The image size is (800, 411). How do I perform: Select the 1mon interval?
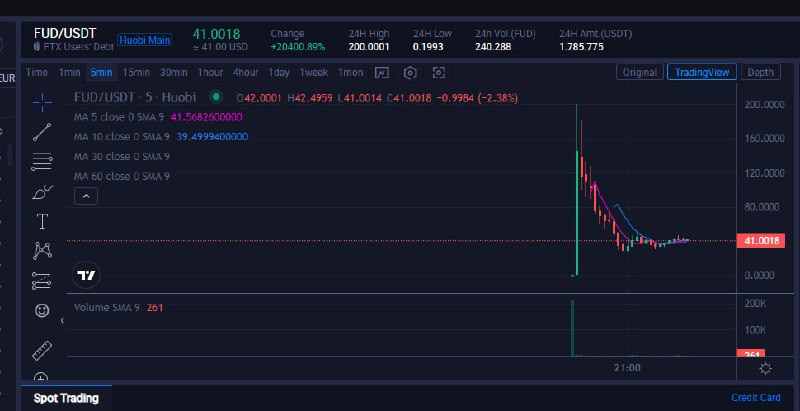coord(351,72)
